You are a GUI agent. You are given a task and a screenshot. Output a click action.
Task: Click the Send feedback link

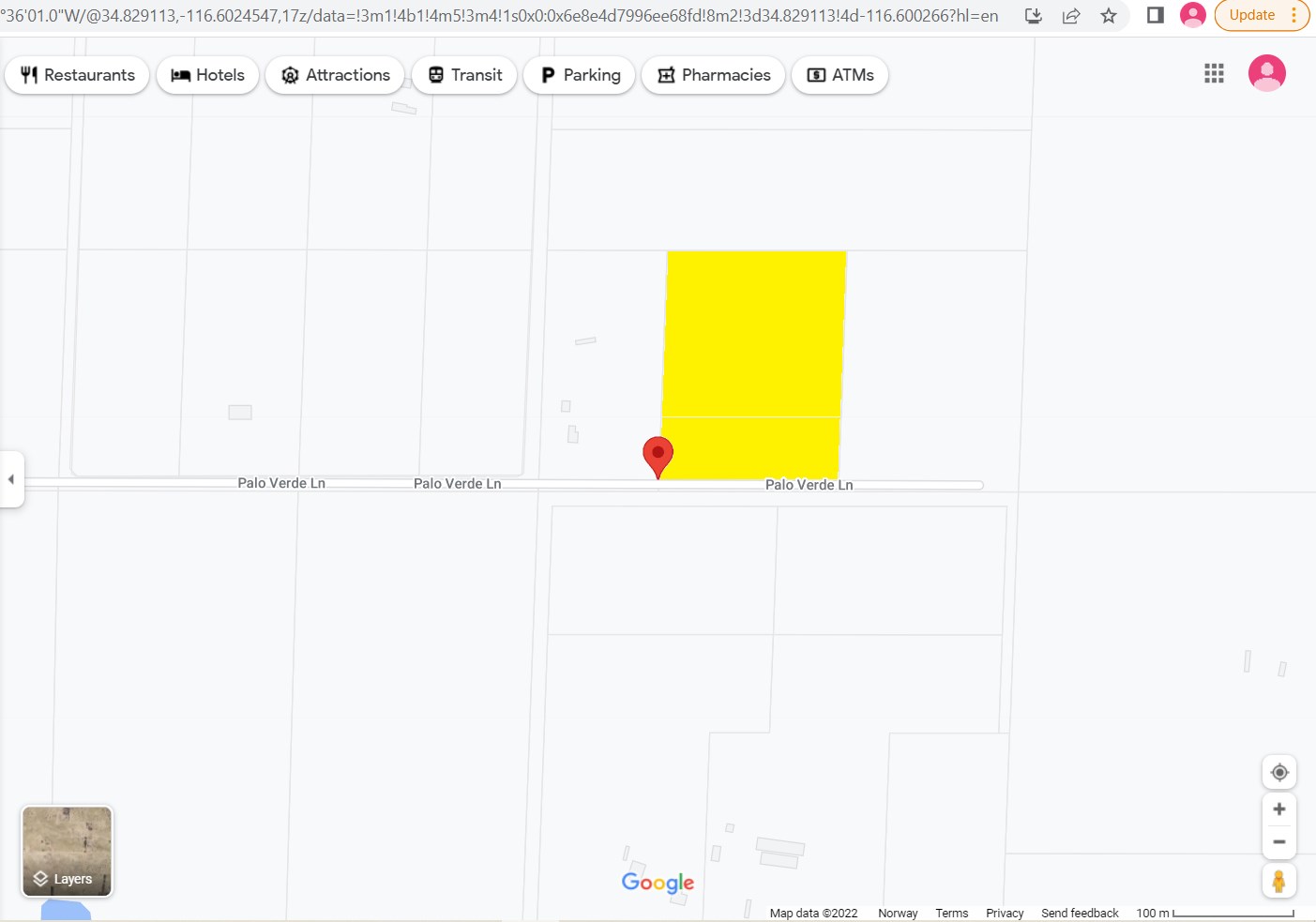click(x=1079, y=914)
